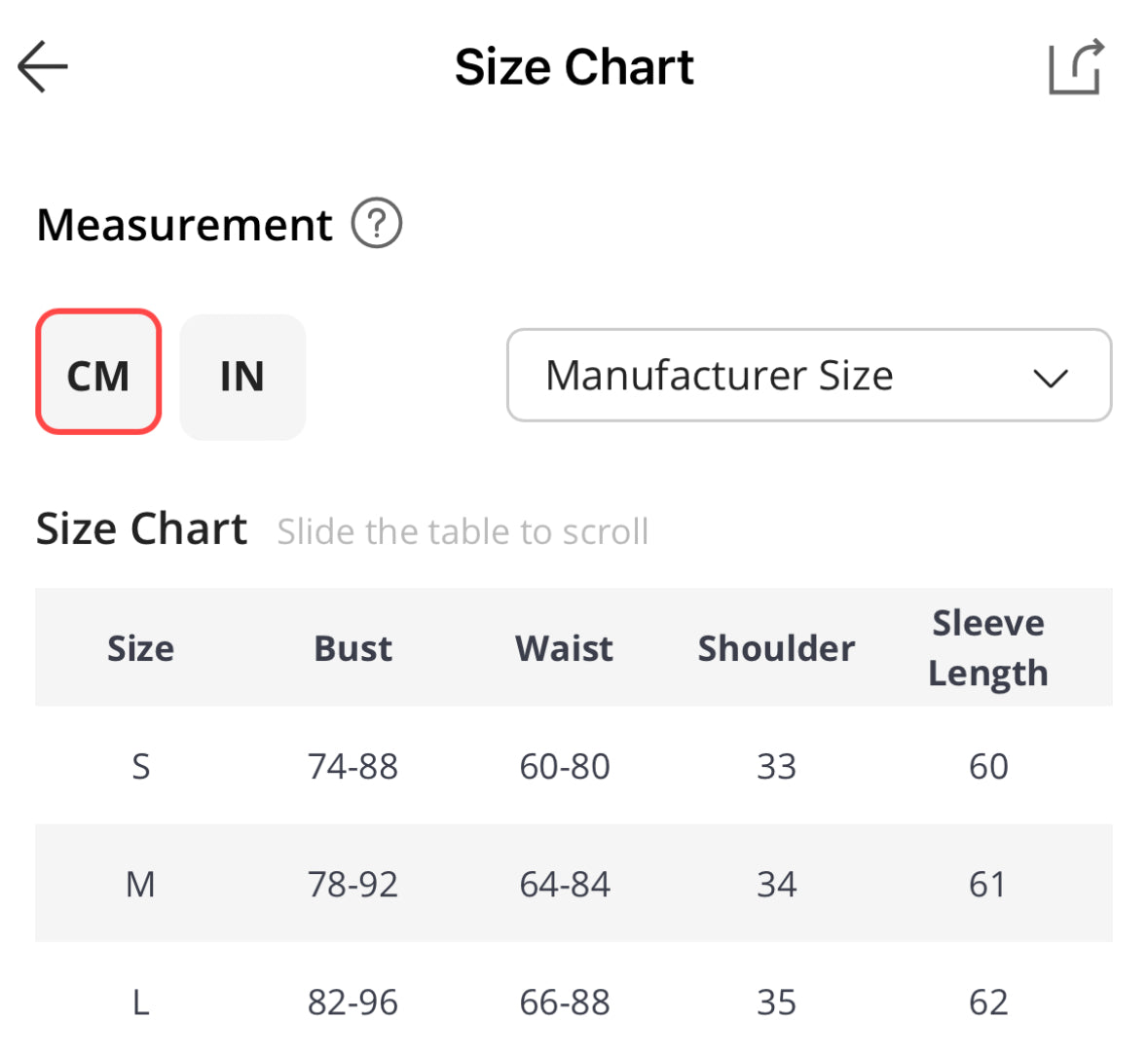Click the Bust column header
This screenshot has height=1056, width=1148.
[352, 648]
